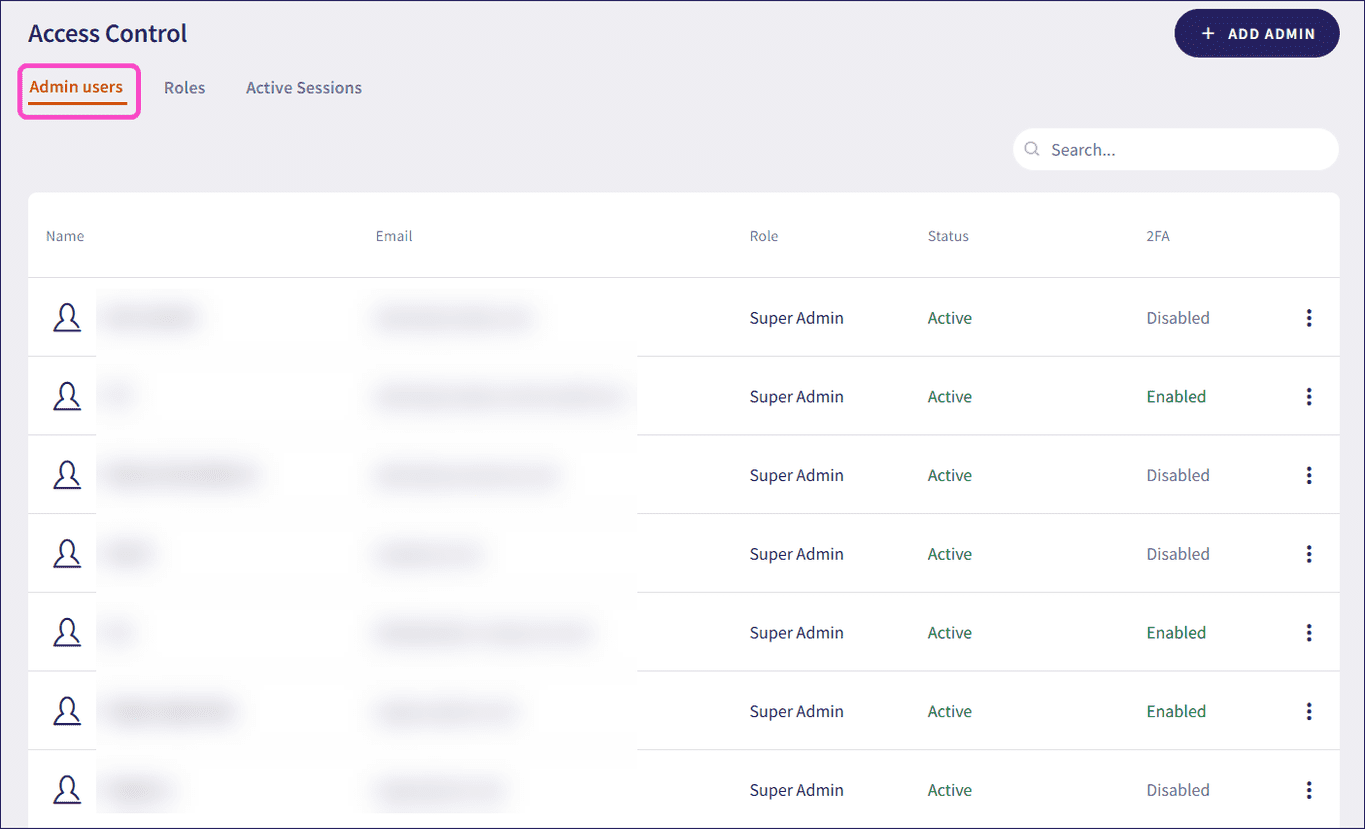Click the Super Admin role label in row one
The height and width of the screenshot is (829, 1365).
click(796, 317)
